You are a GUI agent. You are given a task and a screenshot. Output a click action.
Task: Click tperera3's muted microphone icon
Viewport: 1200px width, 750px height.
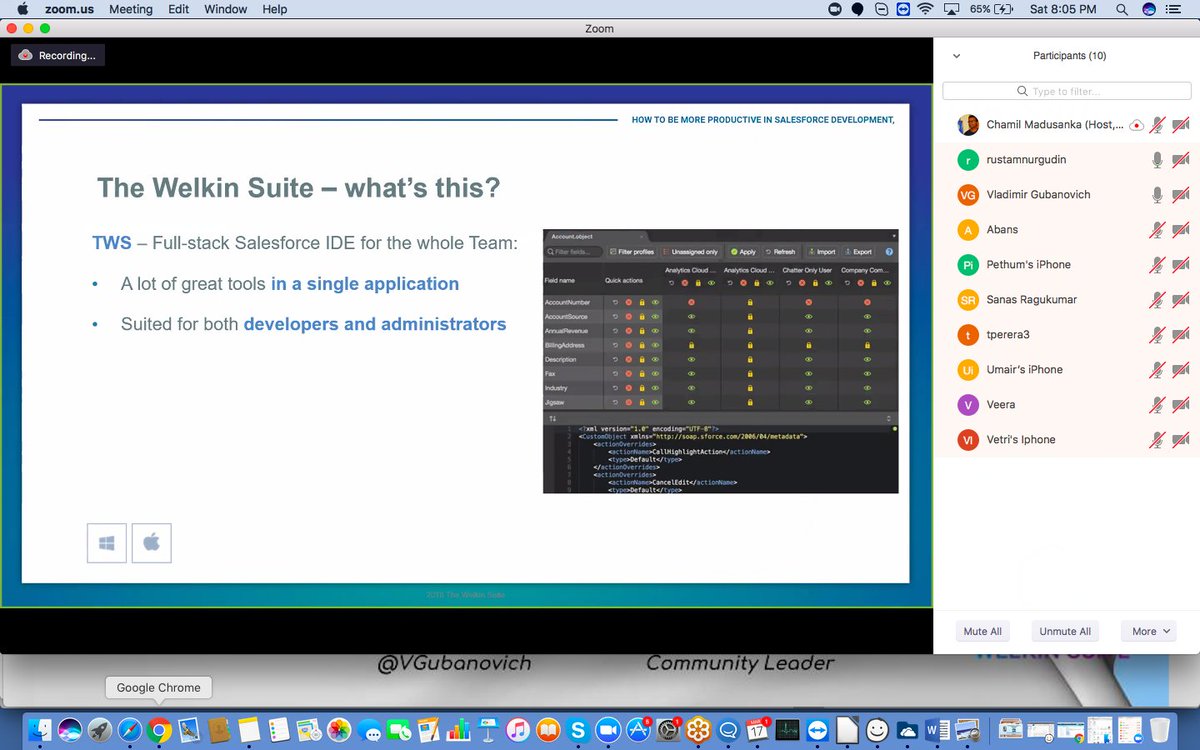point(1157,335)
